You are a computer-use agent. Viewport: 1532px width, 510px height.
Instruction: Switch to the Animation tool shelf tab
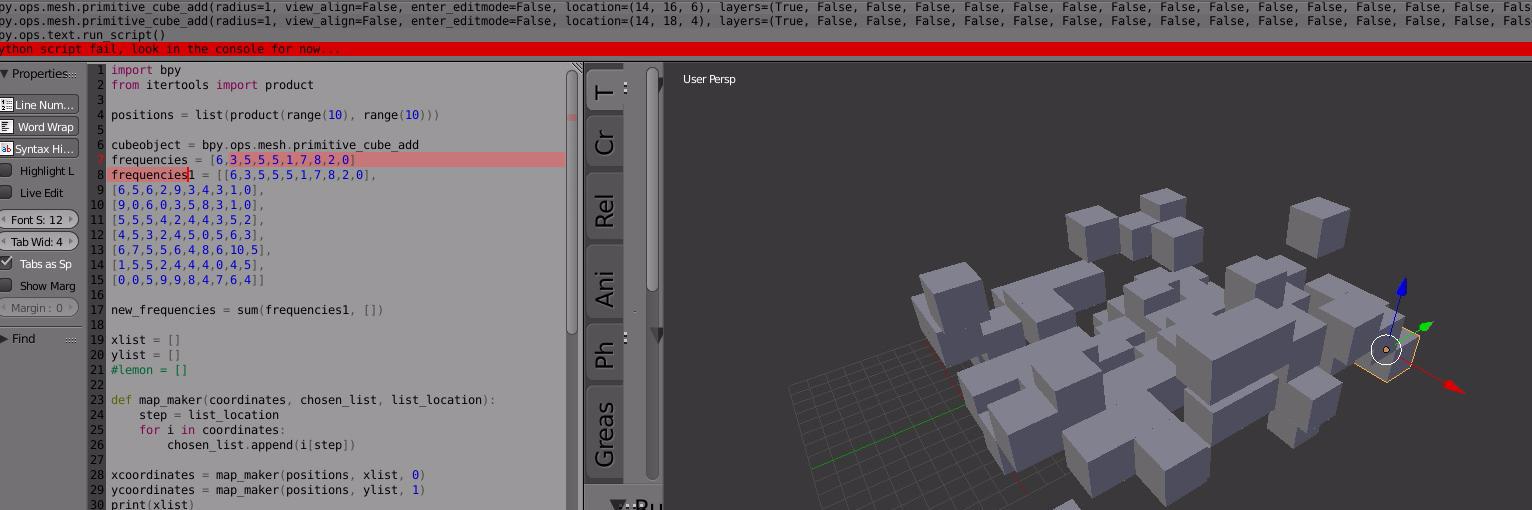click(x=604, y=288)
